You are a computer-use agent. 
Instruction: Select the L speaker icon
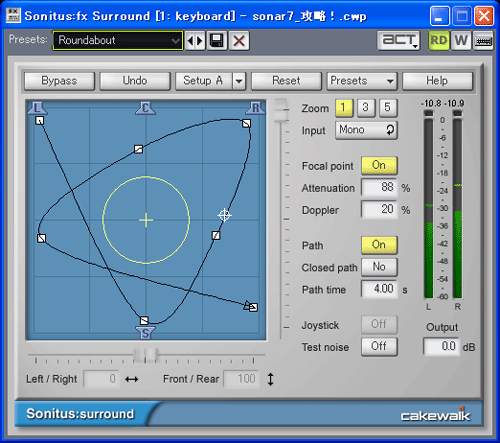point(37,108)
